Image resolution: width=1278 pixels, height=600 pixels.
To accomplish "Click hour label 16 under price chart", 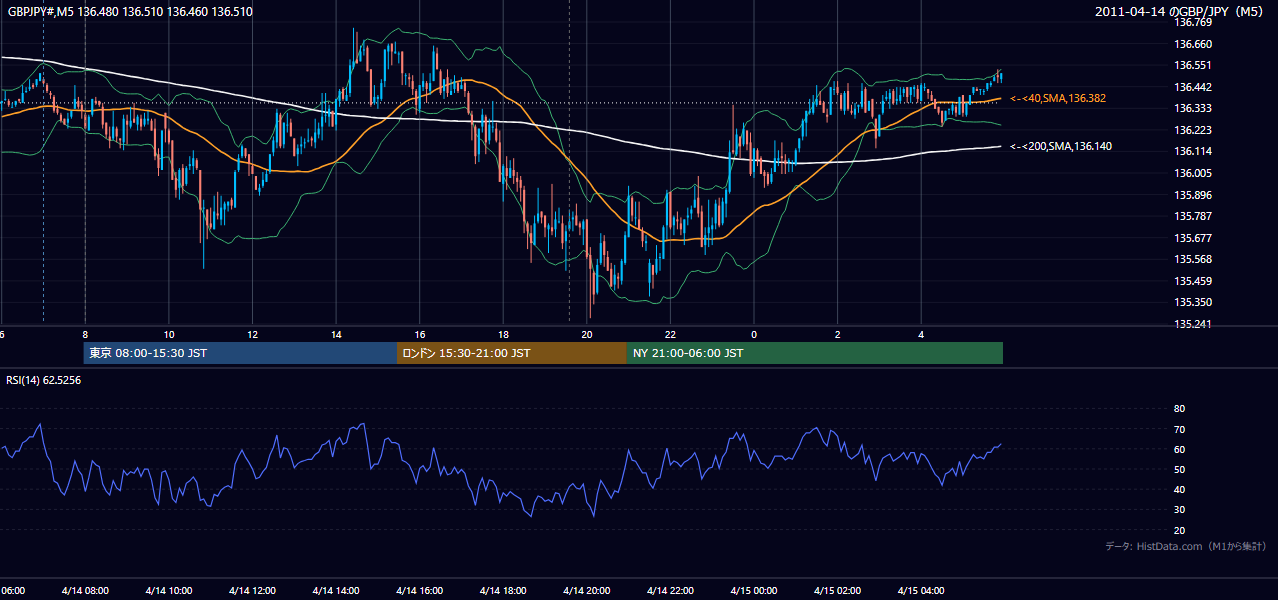I will coord(420,335).
